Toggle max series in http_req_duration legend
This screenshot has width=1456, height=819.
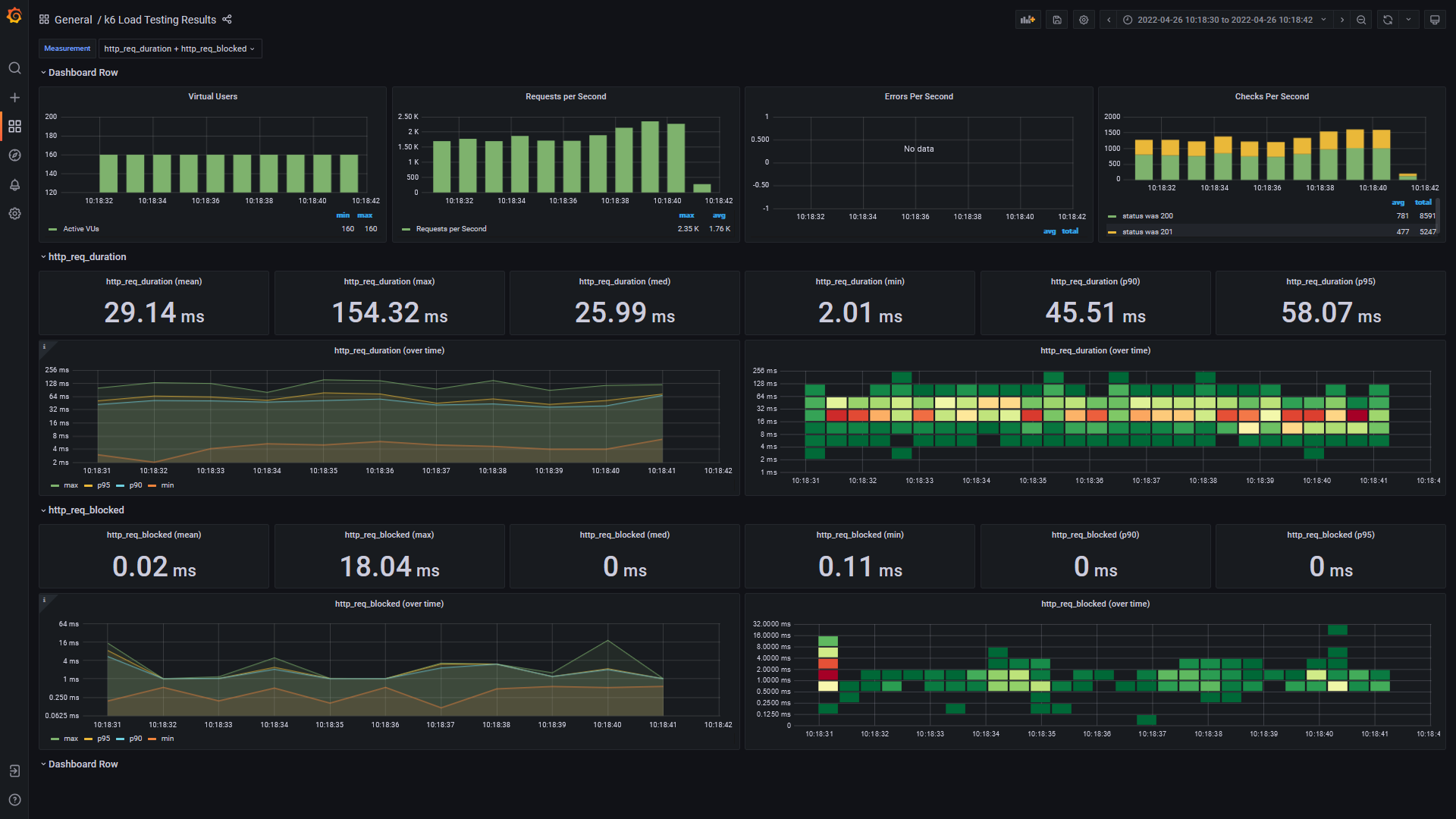(x=71, y=485)
